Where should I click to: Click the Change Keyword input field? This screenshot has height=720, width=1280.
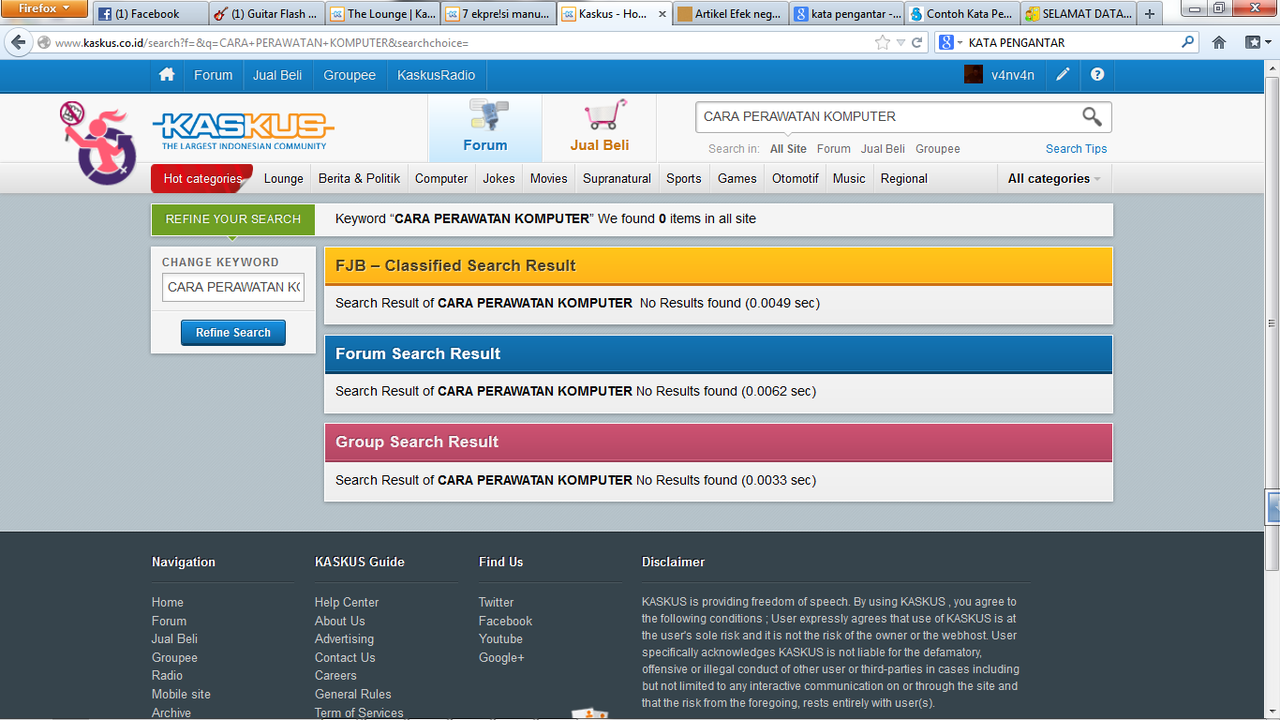tap(233, 287)
